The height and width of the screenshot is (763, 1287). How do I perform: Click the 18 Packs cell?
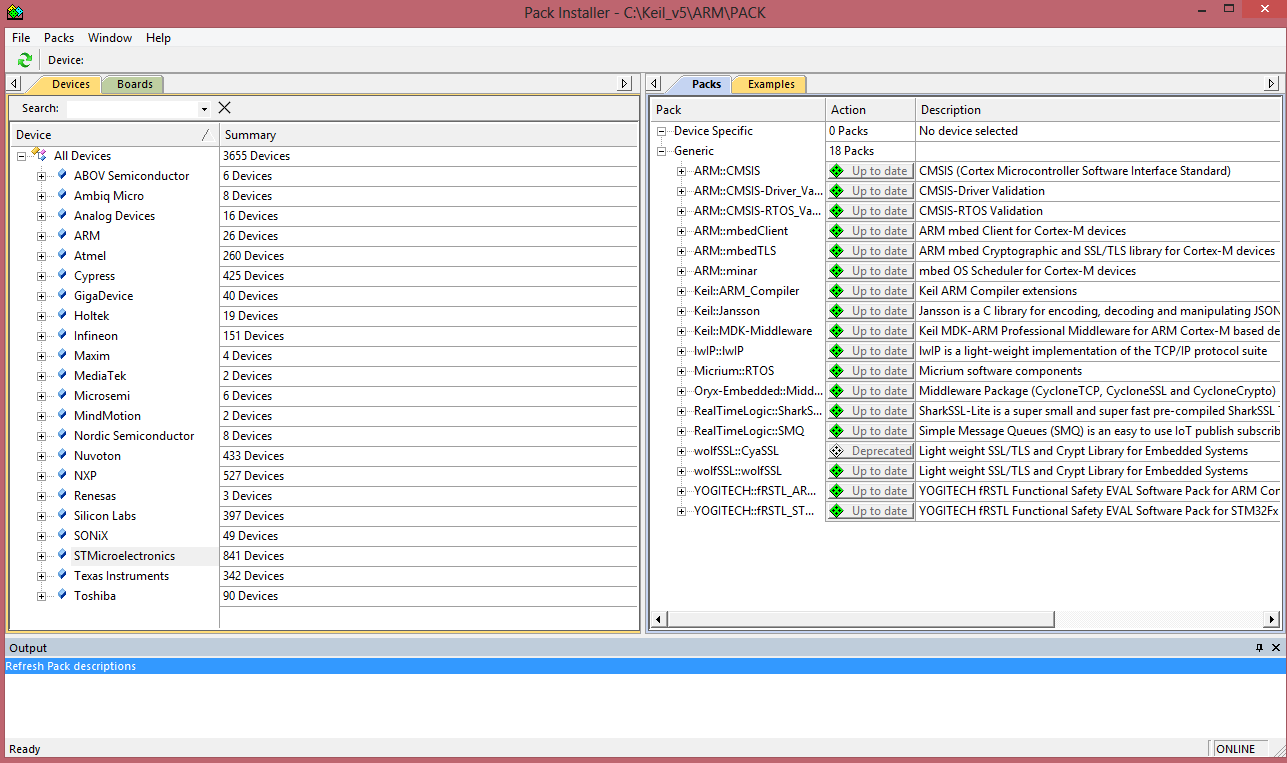(x=870, y=151)
